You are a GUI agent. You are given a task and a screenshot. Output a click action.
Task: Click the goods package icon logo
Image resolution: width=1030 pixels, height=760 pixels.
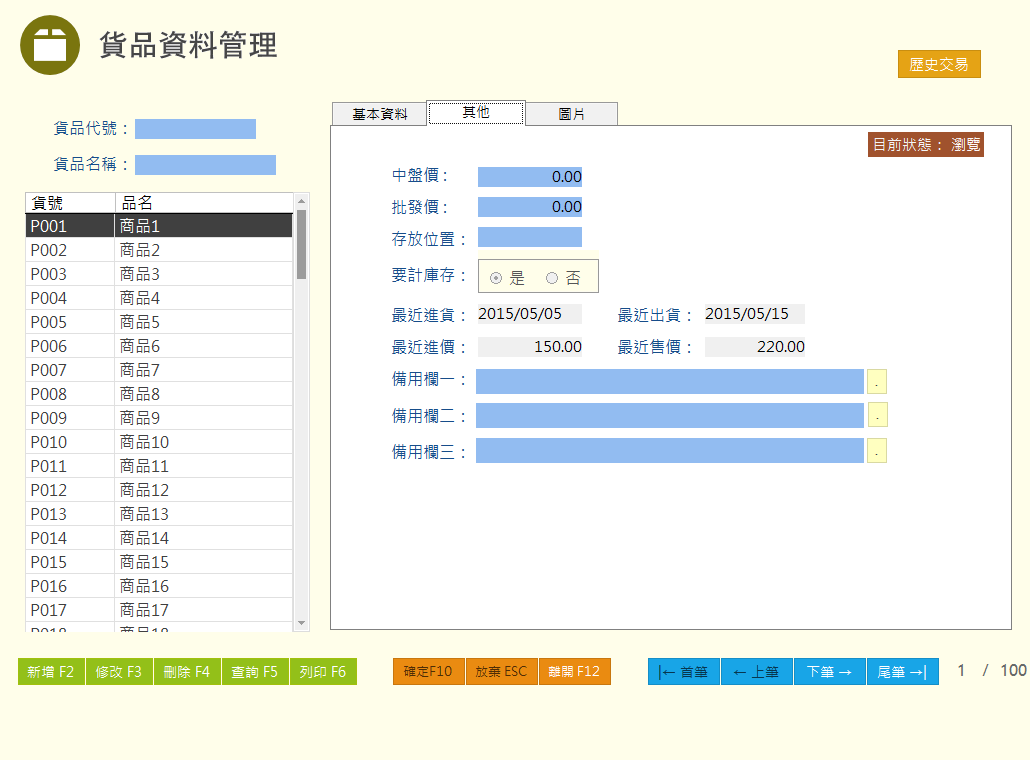[x=50, y=45]
